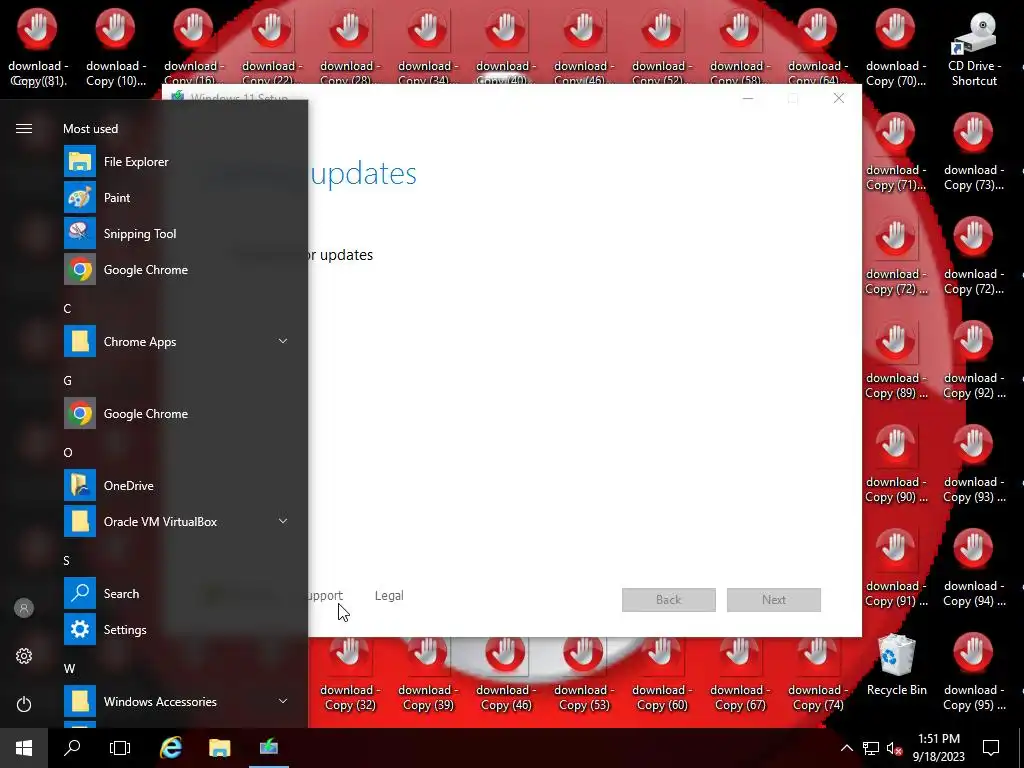
Task: Click the letter O section header
Action: pyautogui.click(x=68, y=453)
